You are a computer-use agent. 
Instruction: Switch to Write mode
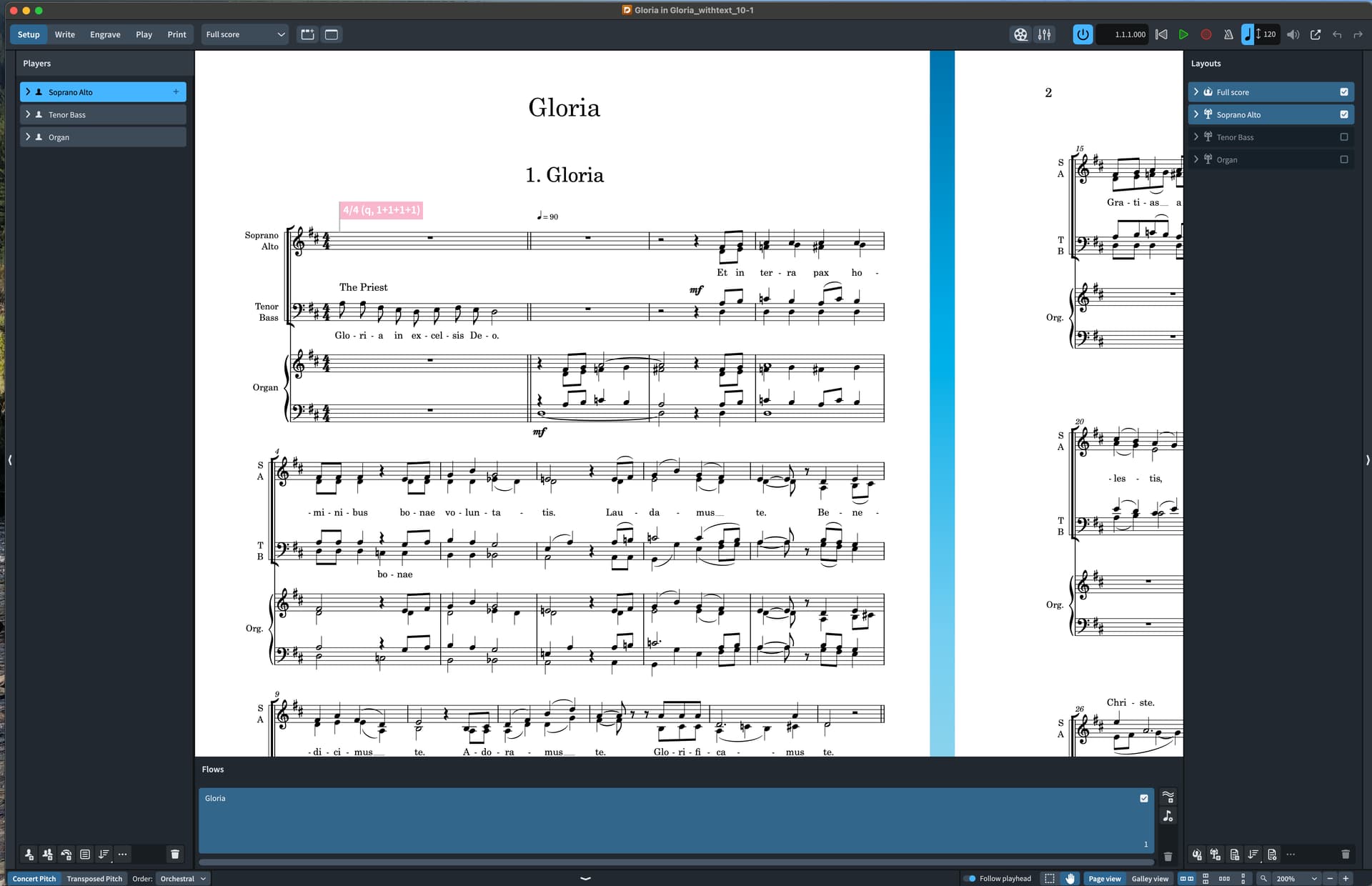coord(64,34)
